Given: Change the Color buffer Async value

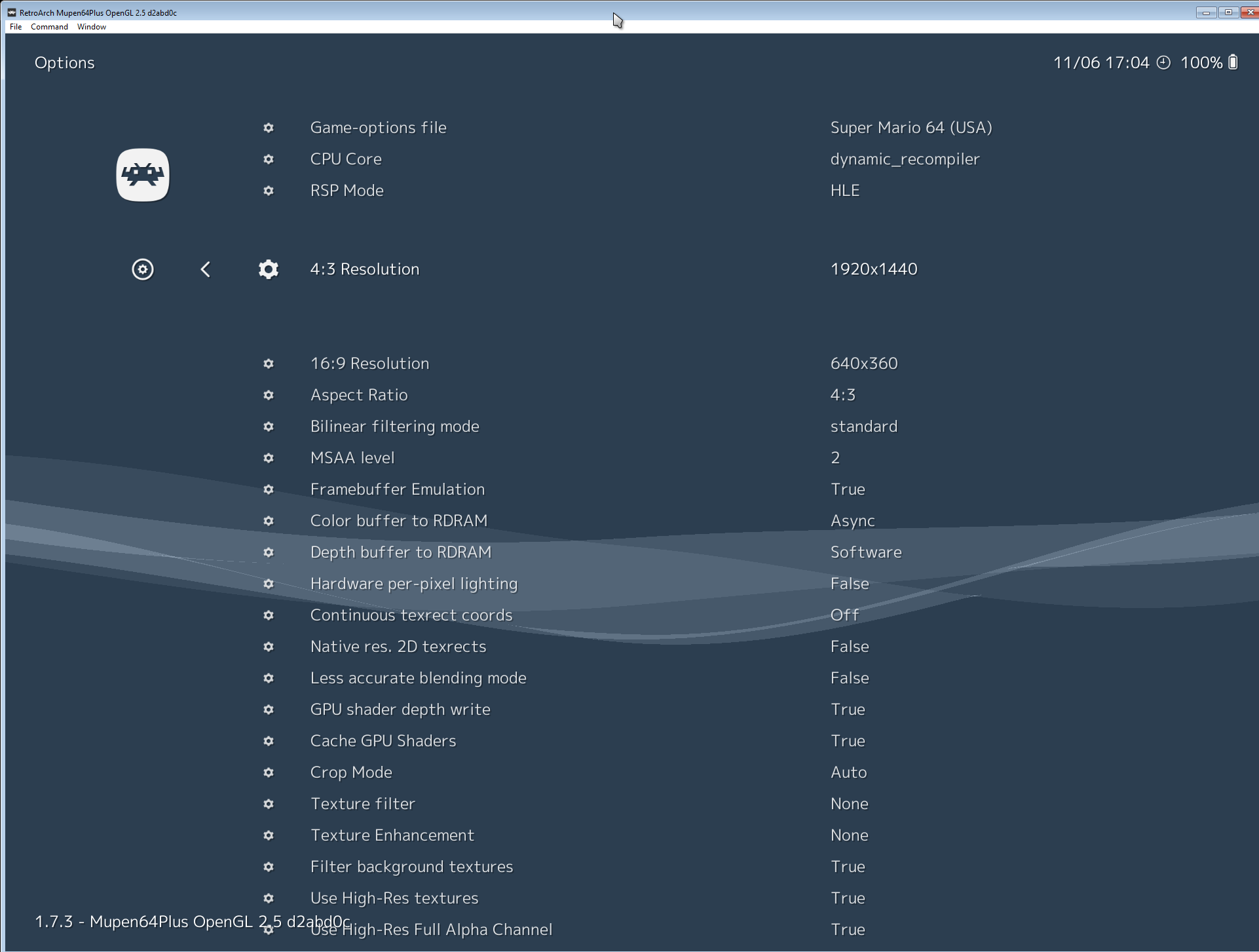Looking at the screenshot, I should (x=852, y=521).
